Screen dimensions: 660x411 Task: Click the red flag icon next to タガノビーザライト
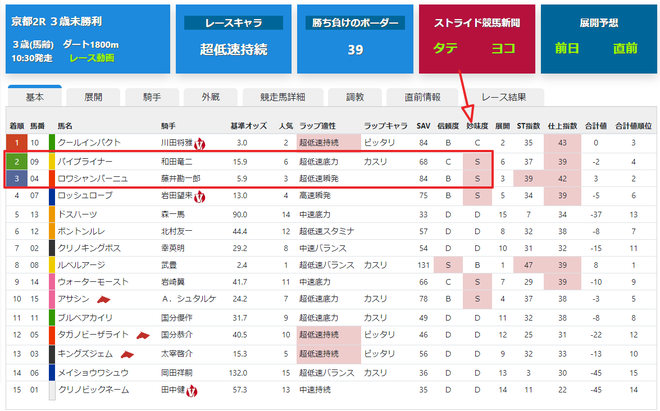(x=143, y=336)
